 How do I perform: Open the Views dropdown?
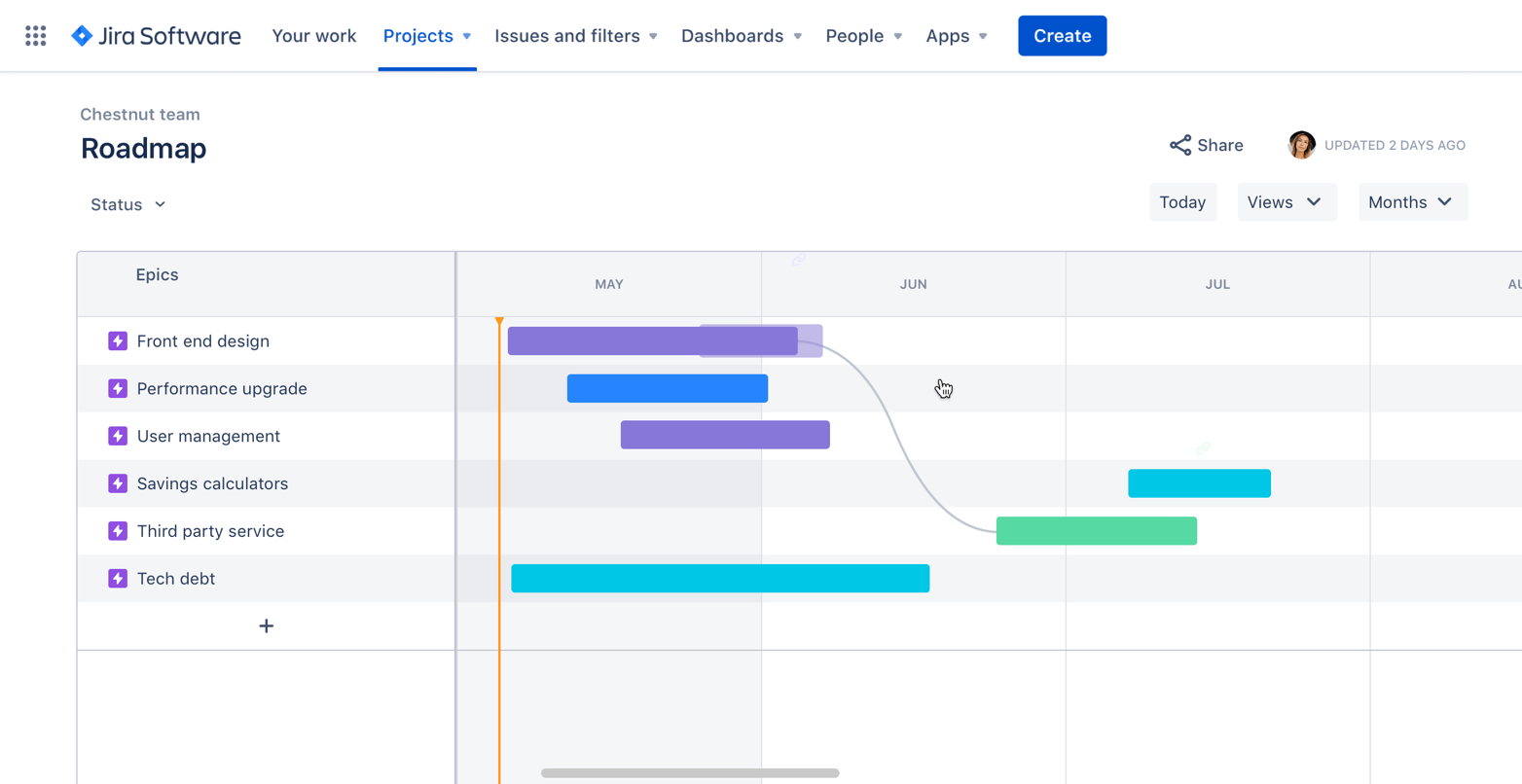point(1286,201)
